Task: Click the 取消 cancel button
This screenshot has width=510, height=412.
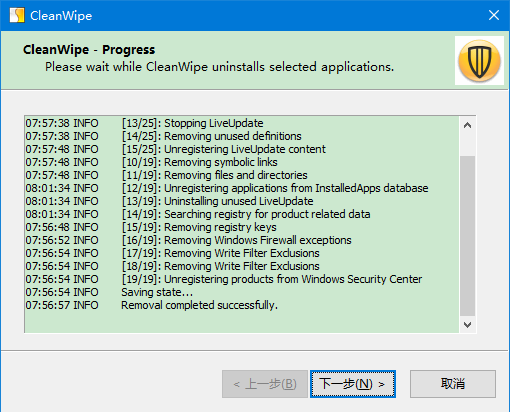Action: 453,384
